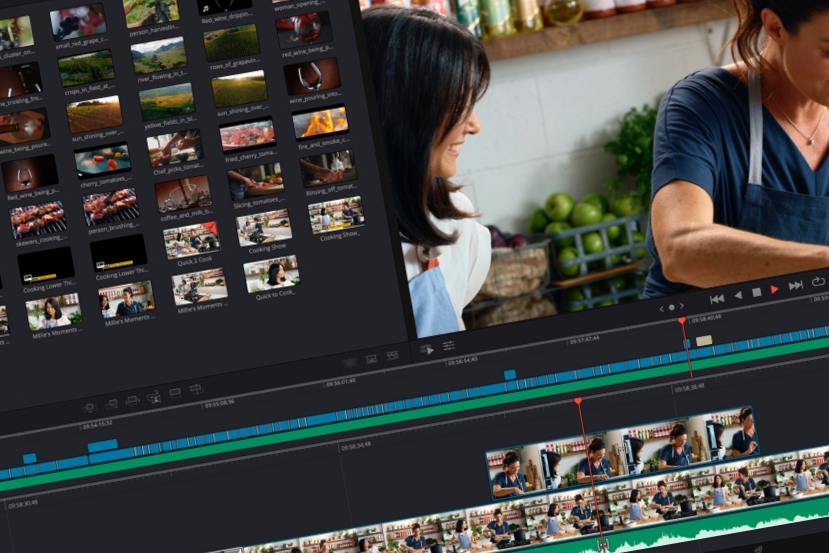Screen dimensions: 829x553
Task: Select the fire_and_smoke clip thumbnail
Action: click(320, 122)
